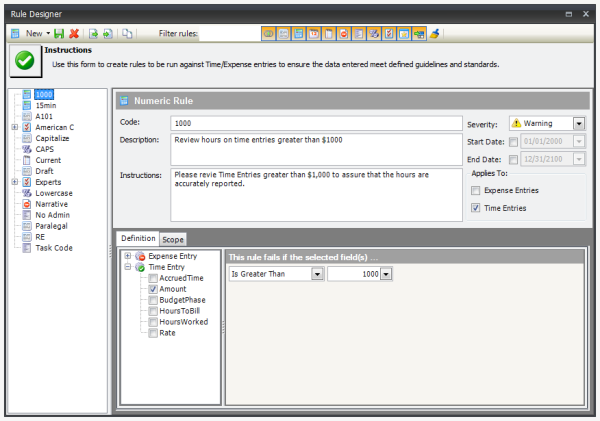Image resolution: width=600 pixels, height=421 pixels.
Task: Click the Copy rule icon in toolbar
Action: coord(127,33)
